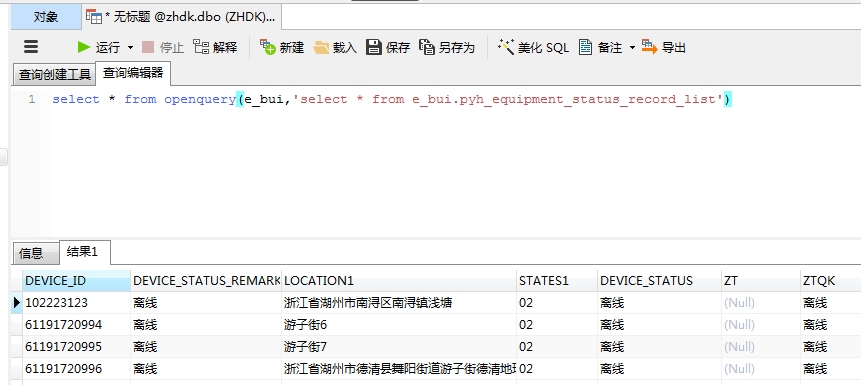The image size is (861, 385).
Task: Click the collapse handle on the left sidebar edge
Action: coord(4,157)
